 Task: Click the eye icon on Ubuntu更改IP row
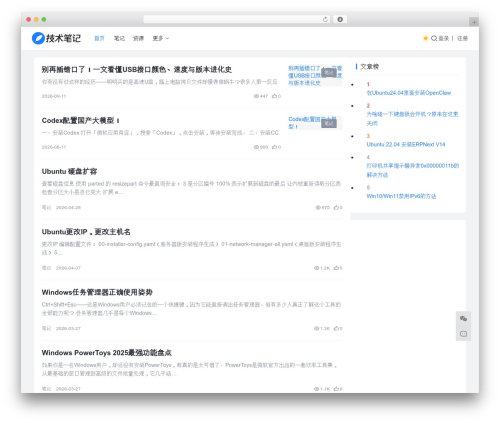(316, 268)
